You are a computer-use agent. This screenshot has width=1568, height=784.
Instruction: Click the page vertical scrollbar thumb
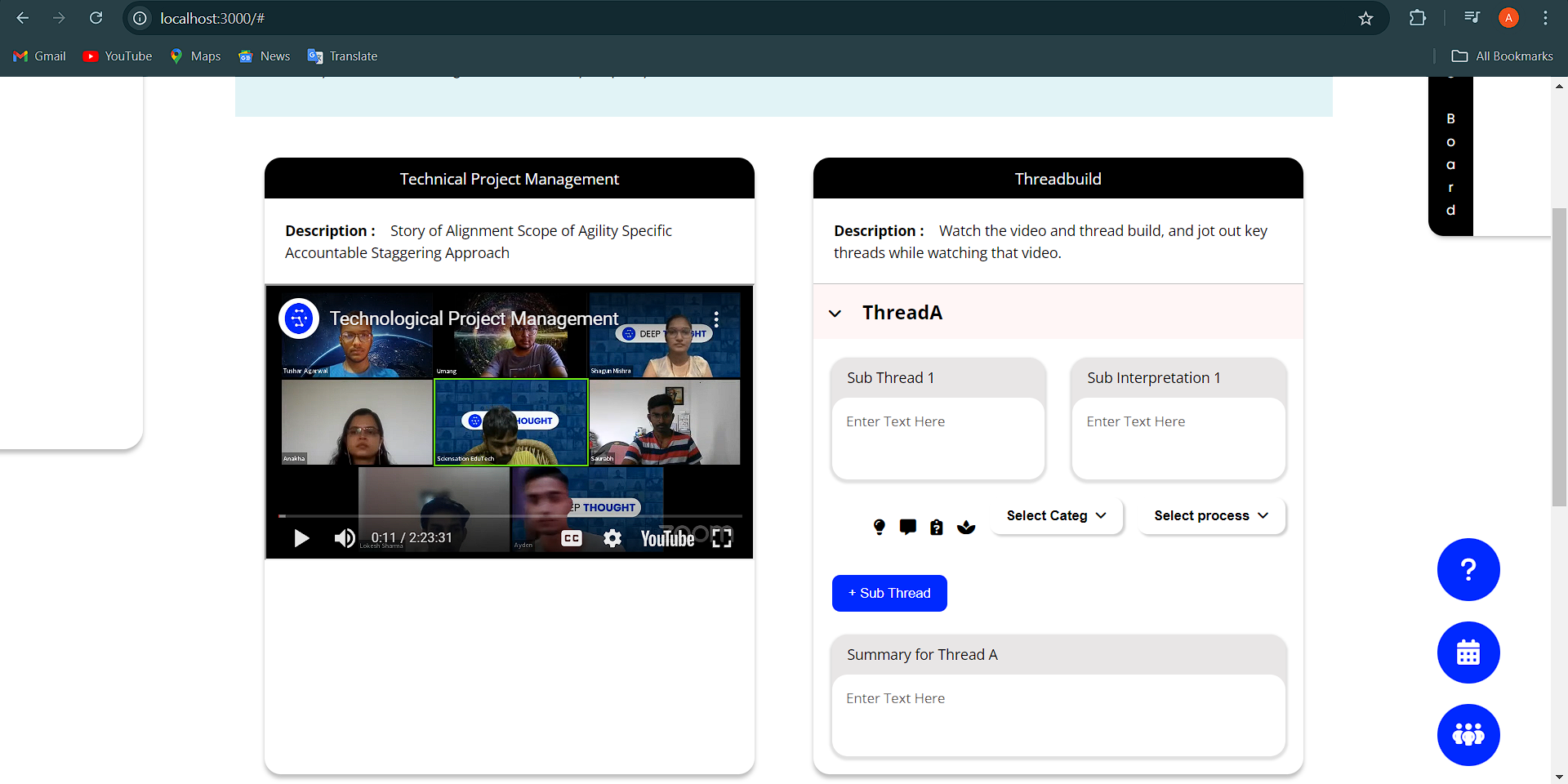pos(1559,358)
